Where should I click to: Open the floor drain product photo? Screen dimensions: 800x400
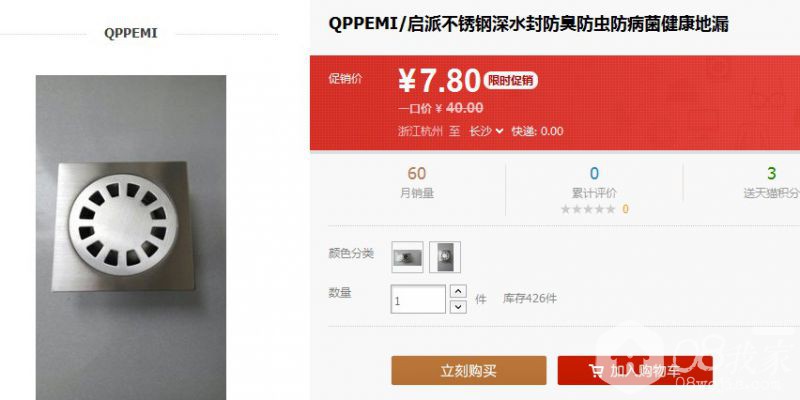point(131,237)
